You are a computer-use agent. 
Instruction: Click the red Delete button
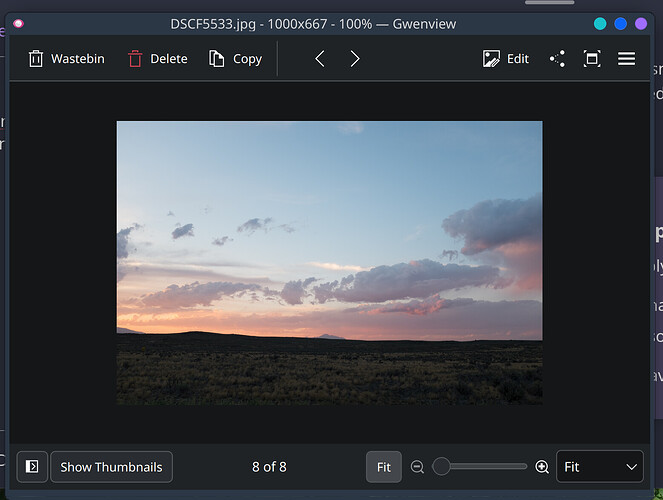point(158,59)
